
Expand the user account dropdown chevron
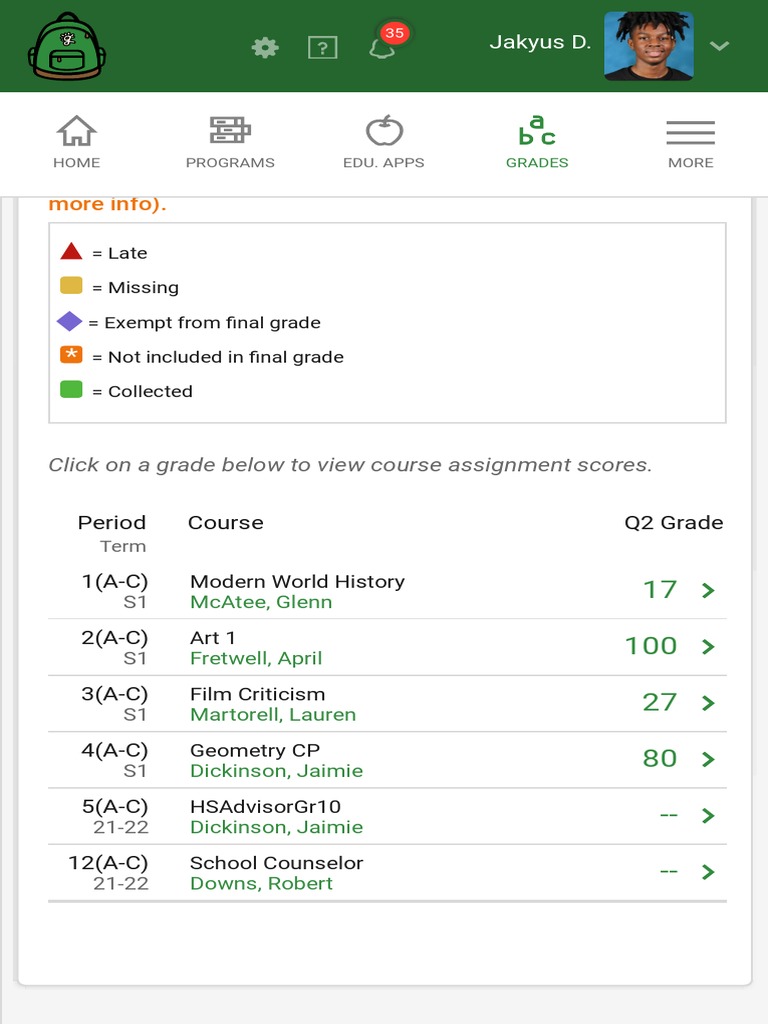click(719, 46)
